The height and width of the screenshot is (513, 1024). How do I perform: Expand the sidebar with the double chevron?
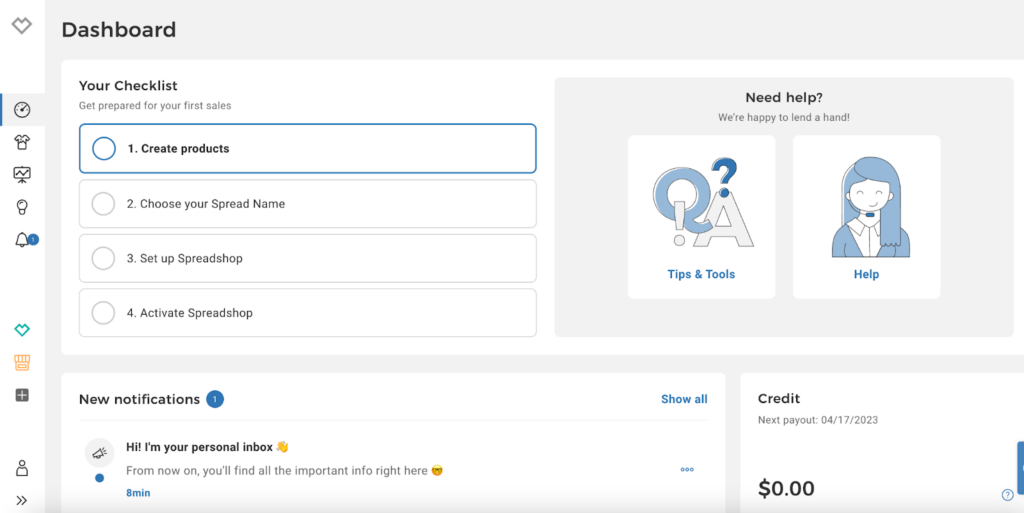(x=22, y=500)
